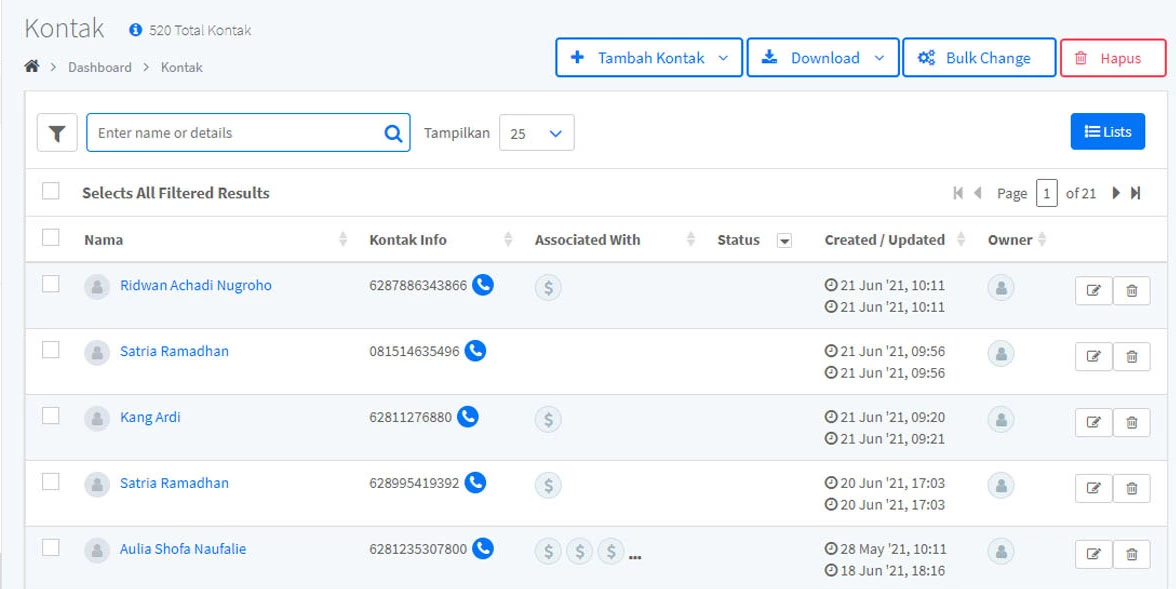Check the Selects All Filtered Results box
The height and width of the screenshot is (589, 1176).
(x=51, y=192)
